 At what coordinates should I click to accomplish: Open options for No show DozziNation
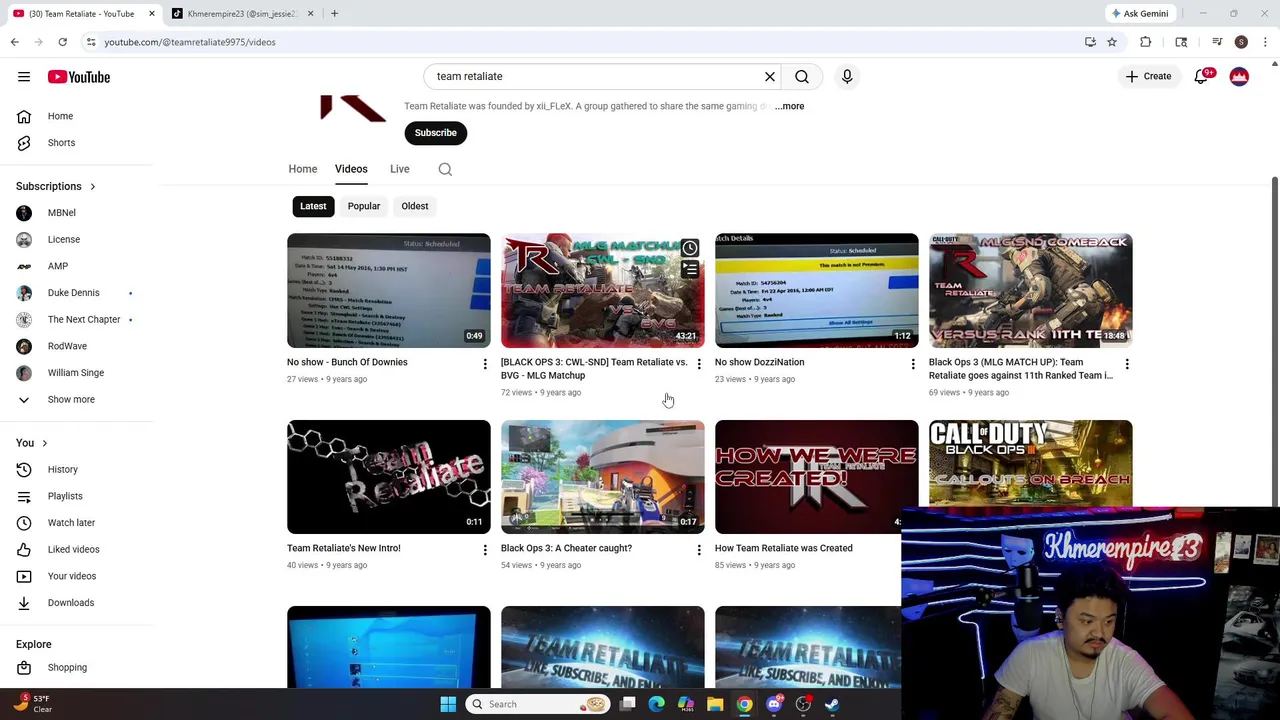point(913,364)
